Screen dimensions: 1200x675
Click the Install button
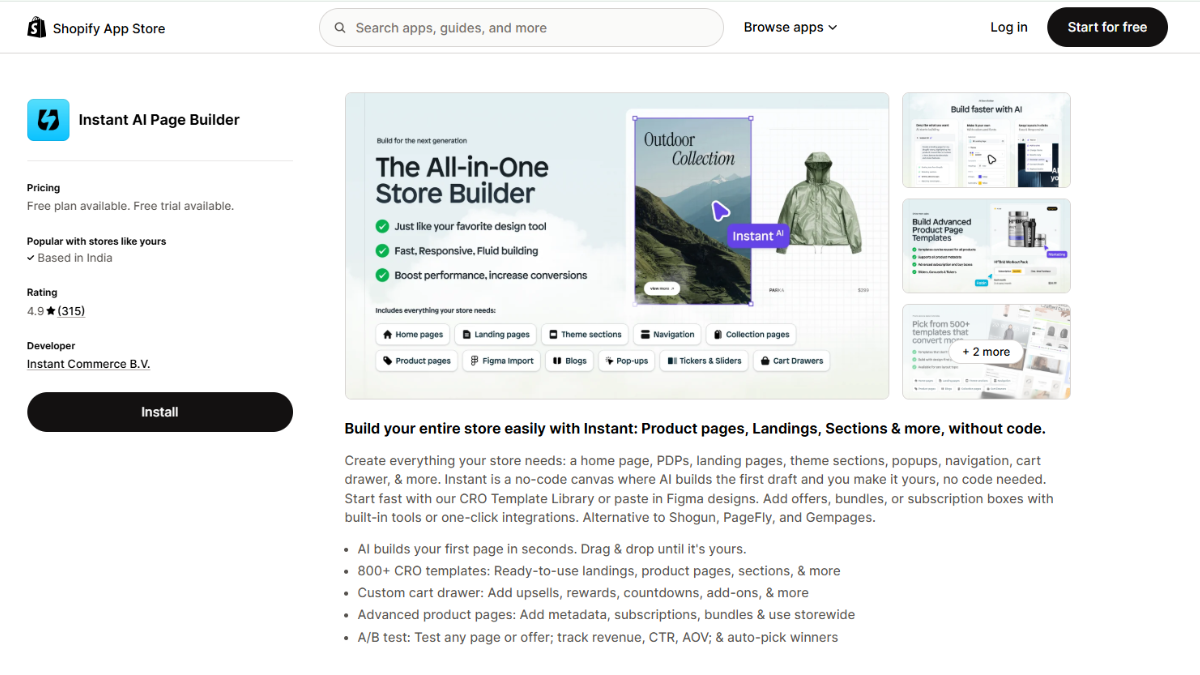pyautogui.click(x=160, y=412)
